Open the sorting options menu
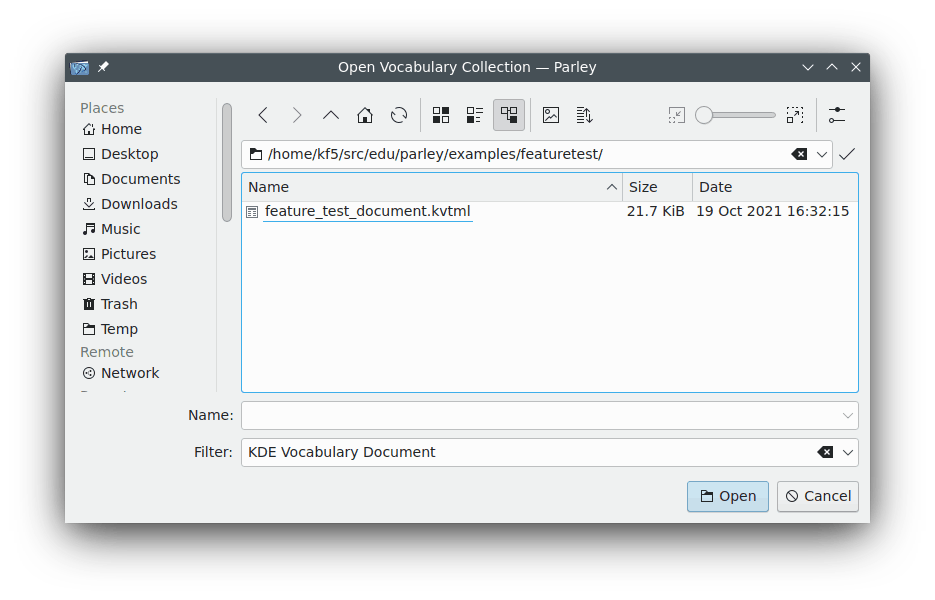 tap(585, 115)
